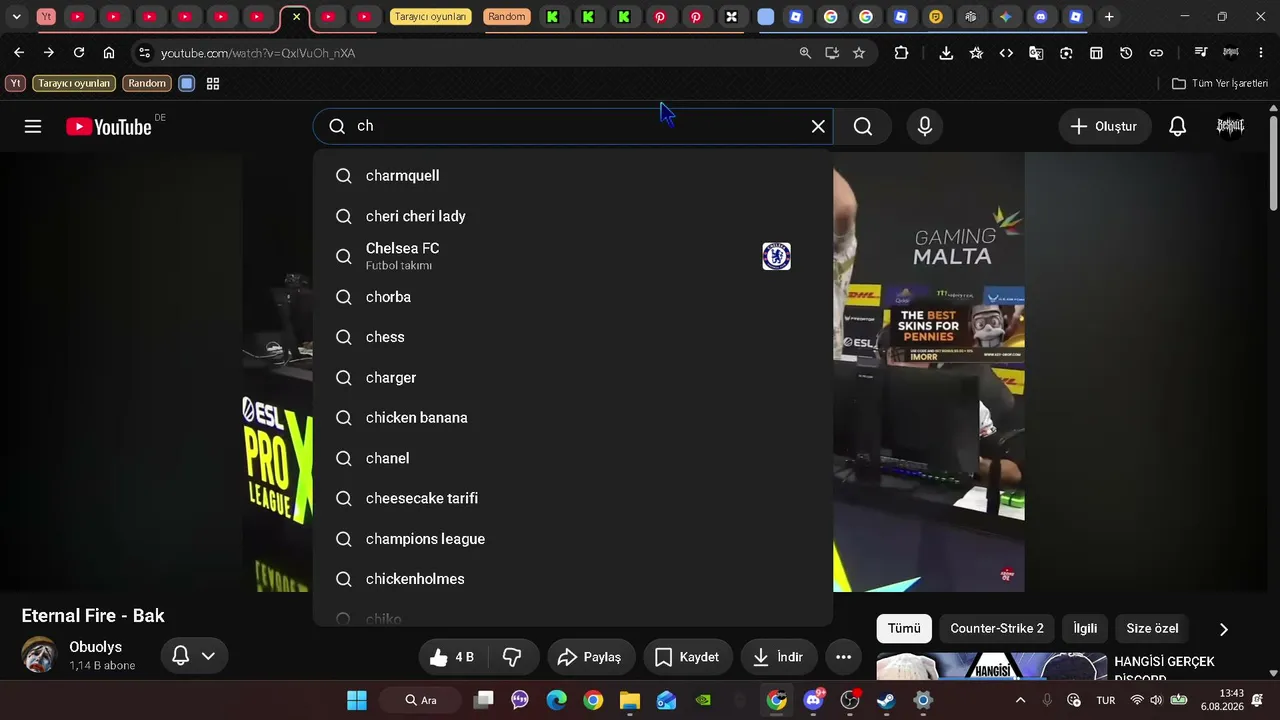Filter by Counter-Strike 2 chip
Image resolution: width=1280 pixels, height=720 pixels.
(997, 628)
